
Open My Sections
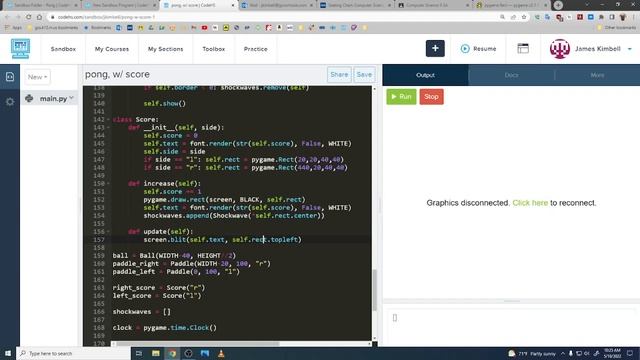click(165, 49)
